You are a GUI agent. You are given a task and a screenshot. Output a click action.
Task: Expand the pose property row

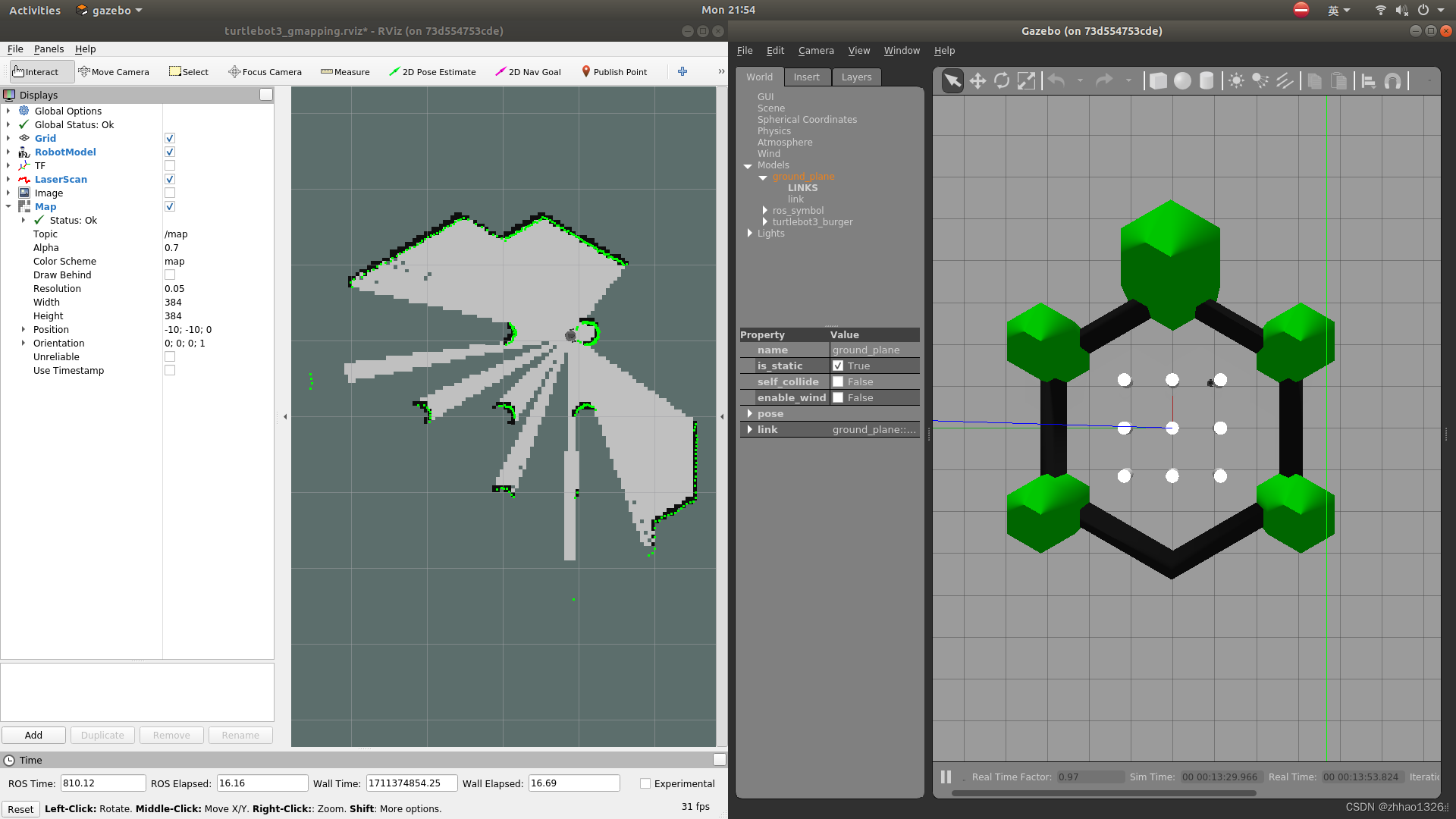(749, 413)
